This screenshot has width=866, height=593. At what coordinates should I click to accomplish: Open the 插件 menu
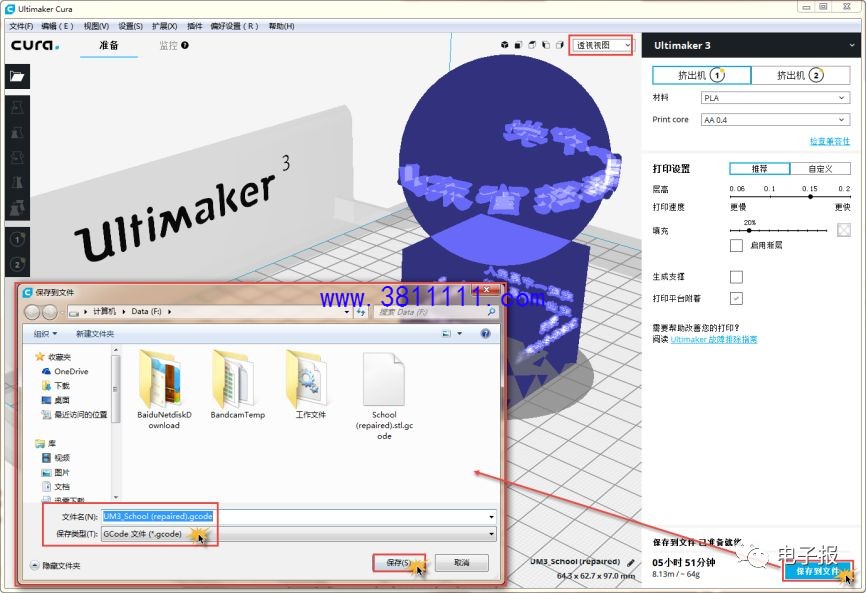(194, 26)
